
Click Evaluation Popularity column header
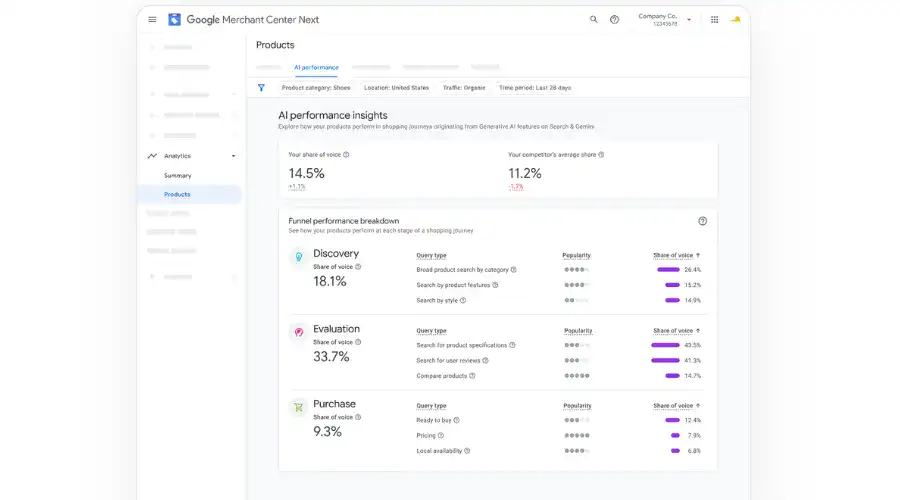578,331
